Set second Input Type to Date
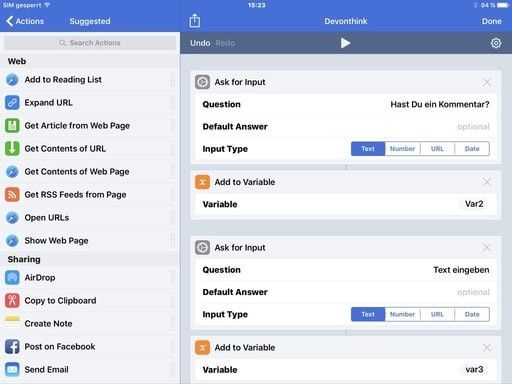Screen dimensions: 512x384 coord(472,314)
